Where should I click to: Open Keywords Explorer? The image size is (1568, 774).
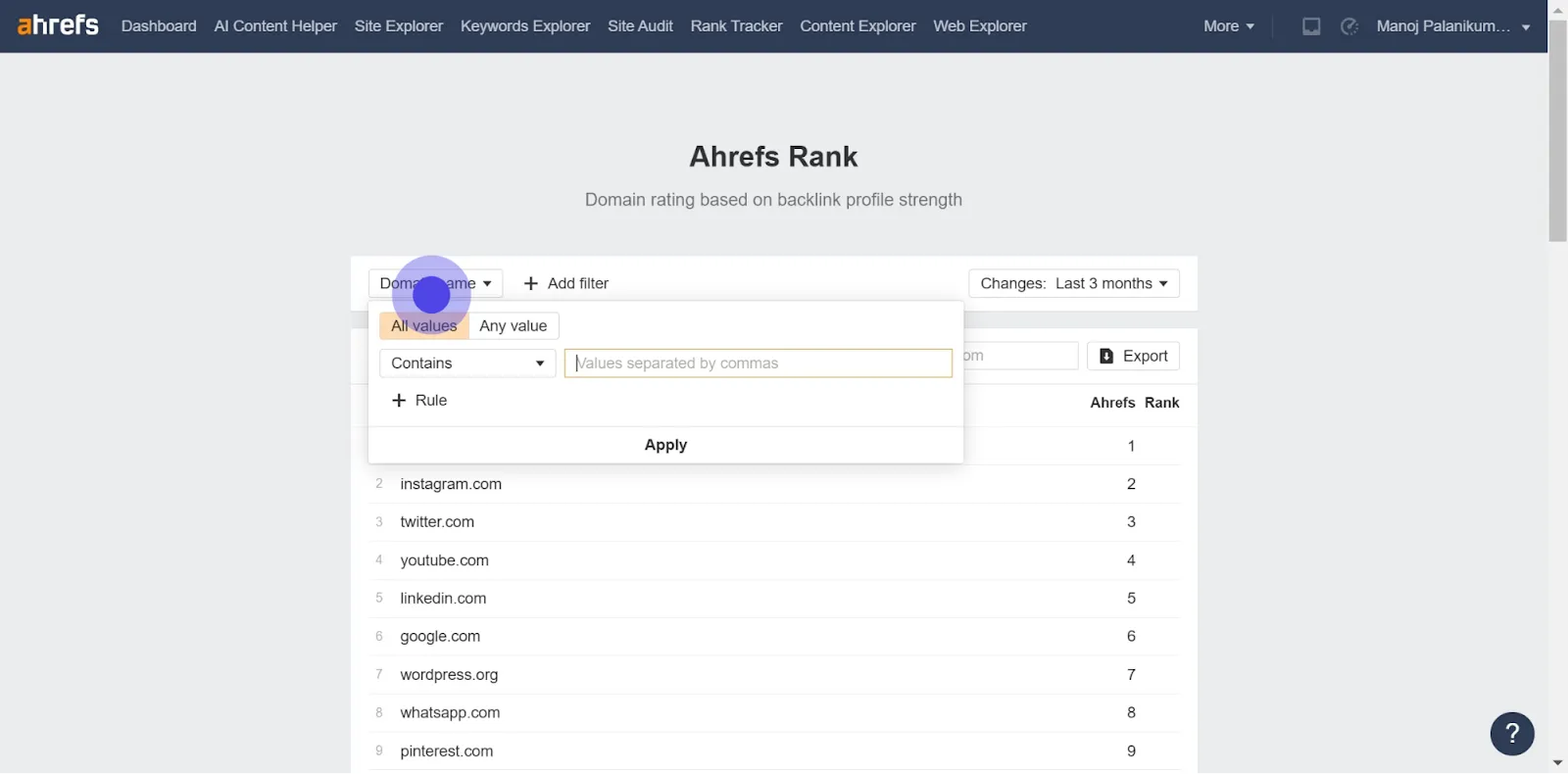[525, 26]
